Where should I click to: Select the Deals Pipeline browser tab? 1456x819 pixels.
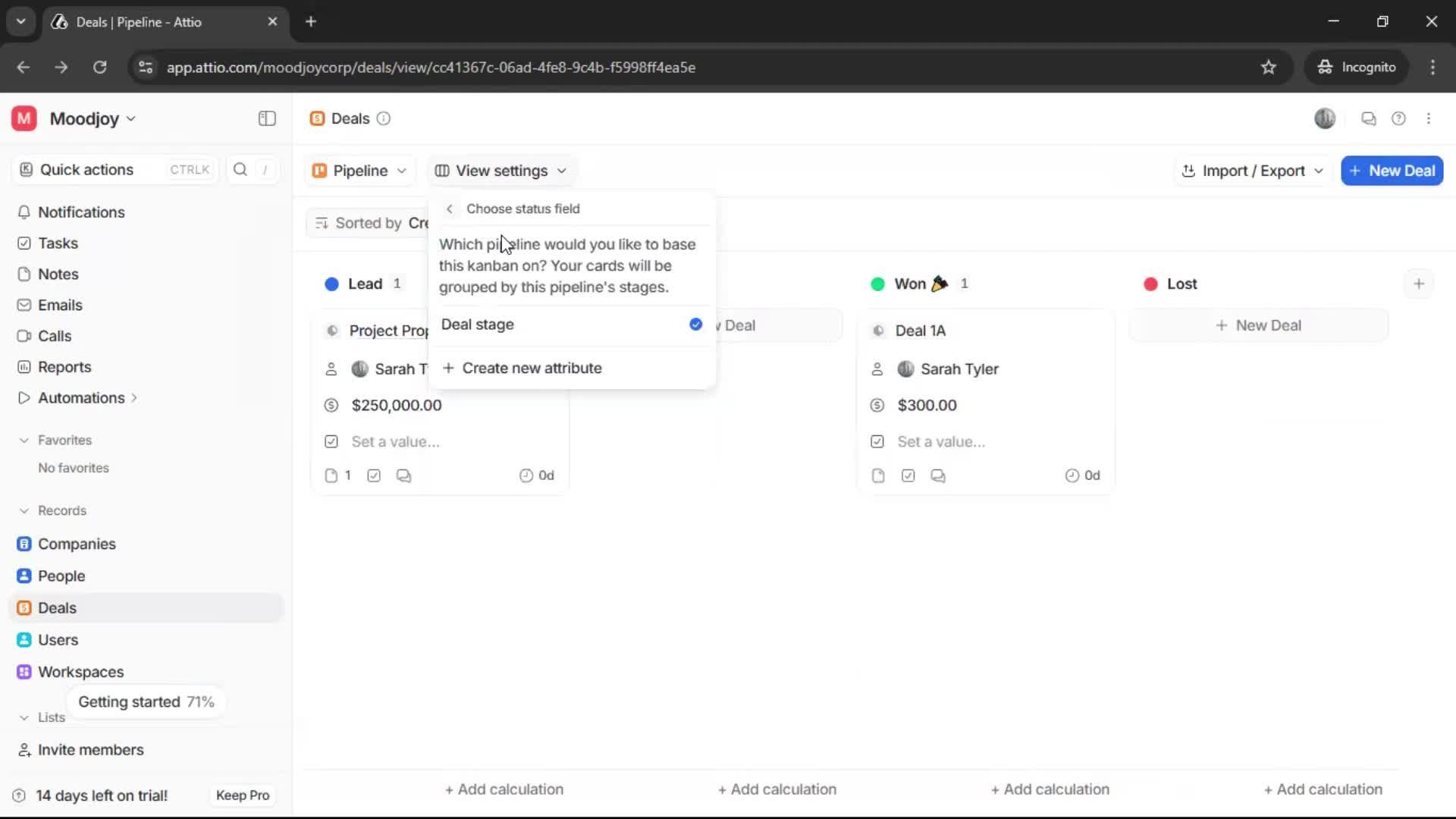coord(144,22)
